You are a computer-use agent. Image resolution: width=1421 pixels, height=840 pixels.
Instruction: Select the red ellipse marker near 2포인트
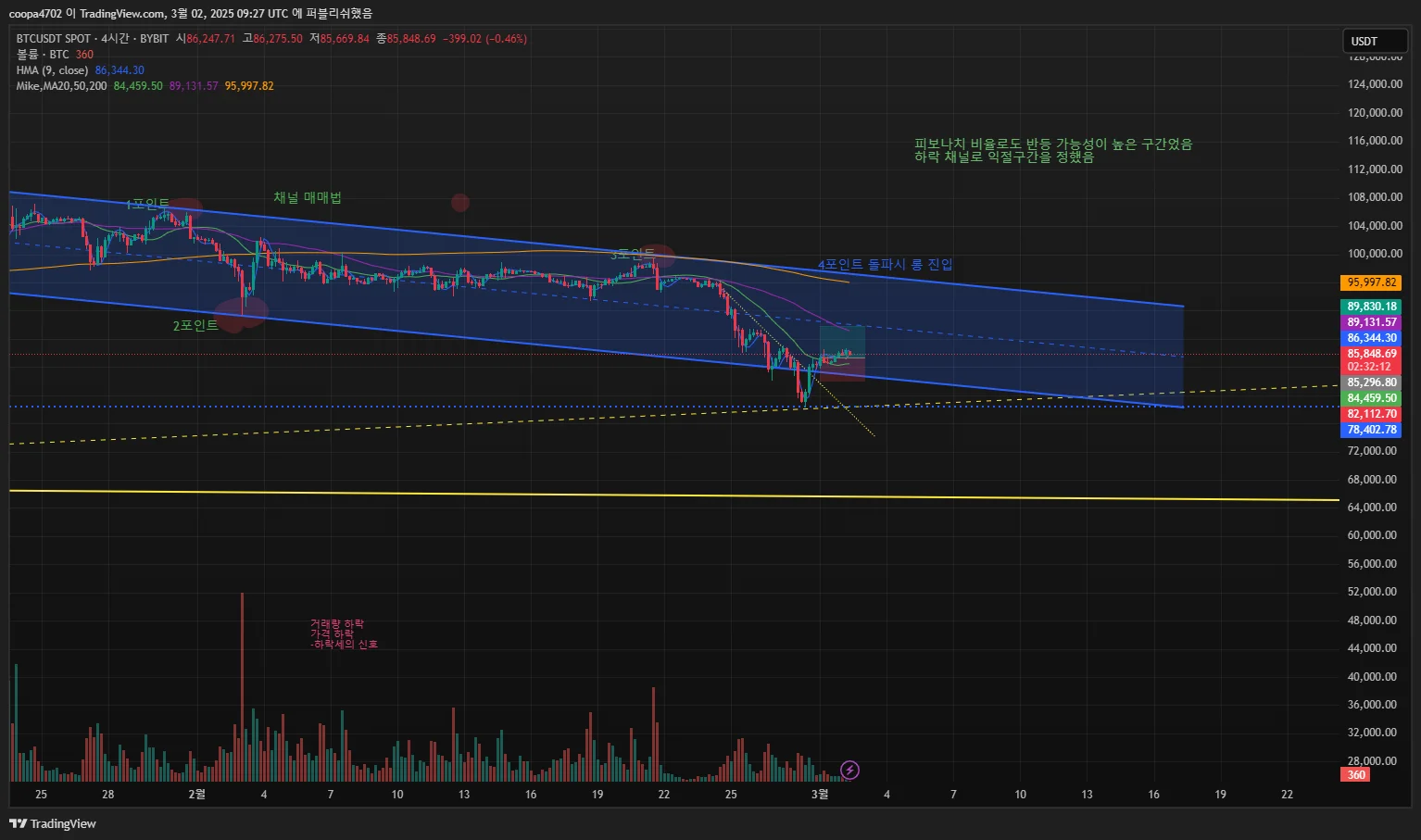click(x=242, y=312)
